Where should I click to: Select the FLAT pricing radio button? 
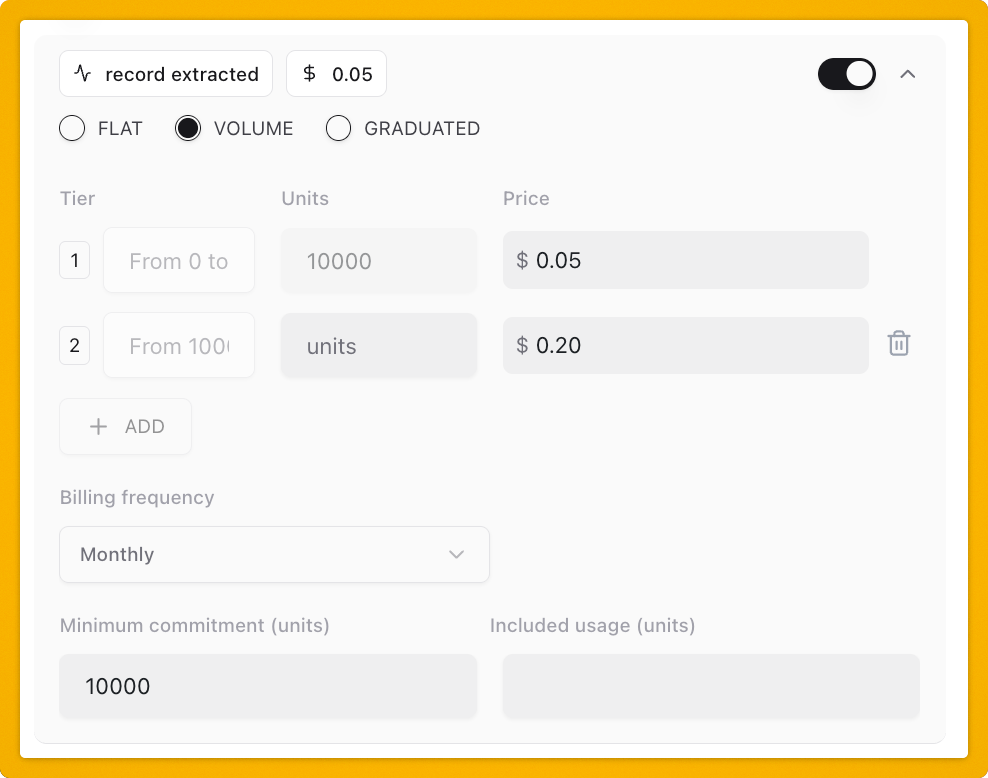tap(72, 128)
